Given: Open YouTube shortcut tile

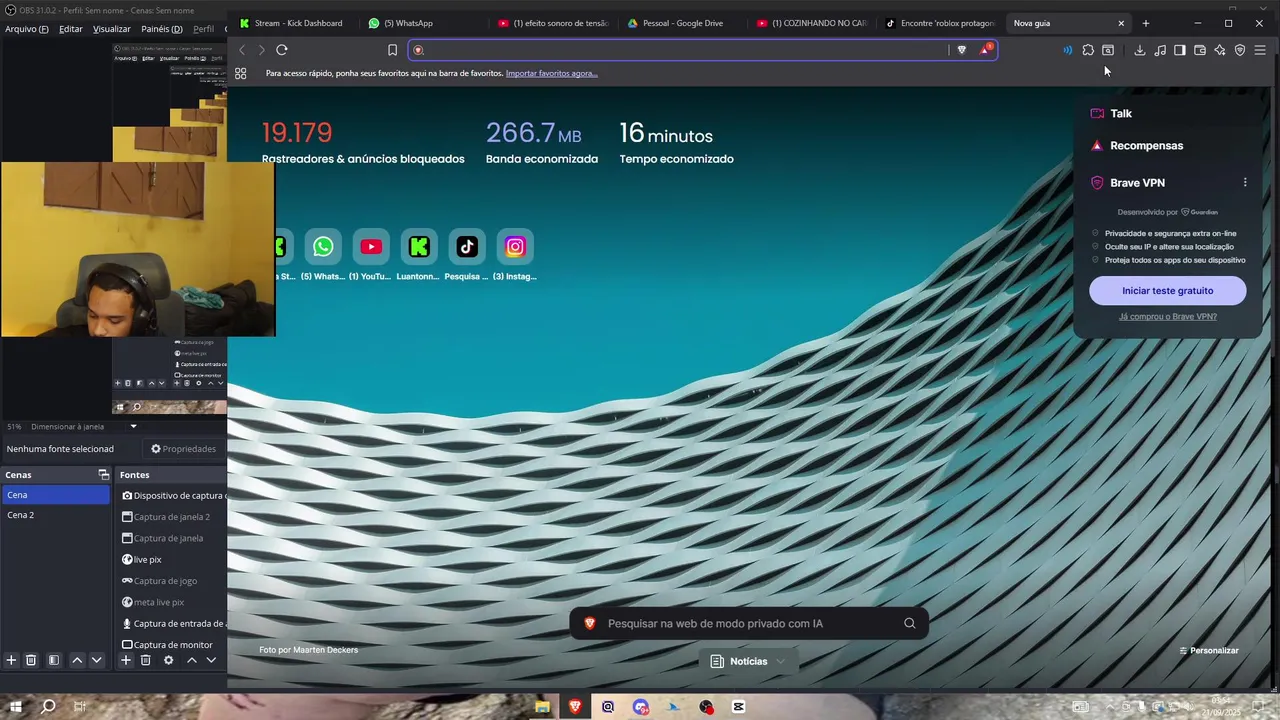Looking at the screenshot, I should 371,247.
